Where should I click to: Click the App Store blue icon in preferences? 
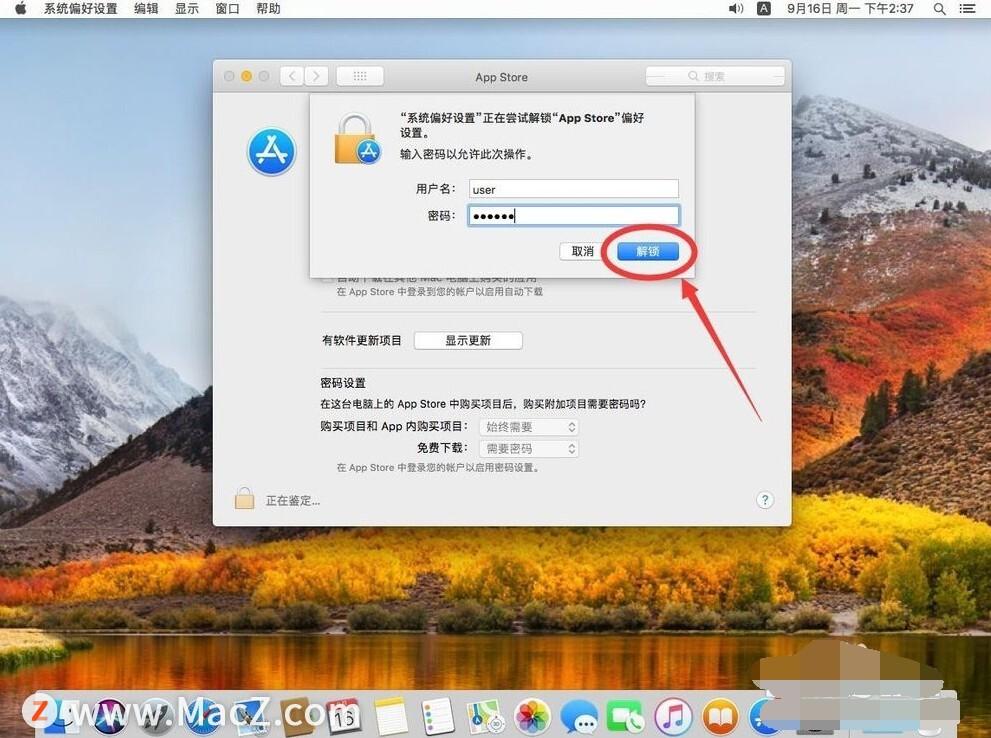point(271,151)
